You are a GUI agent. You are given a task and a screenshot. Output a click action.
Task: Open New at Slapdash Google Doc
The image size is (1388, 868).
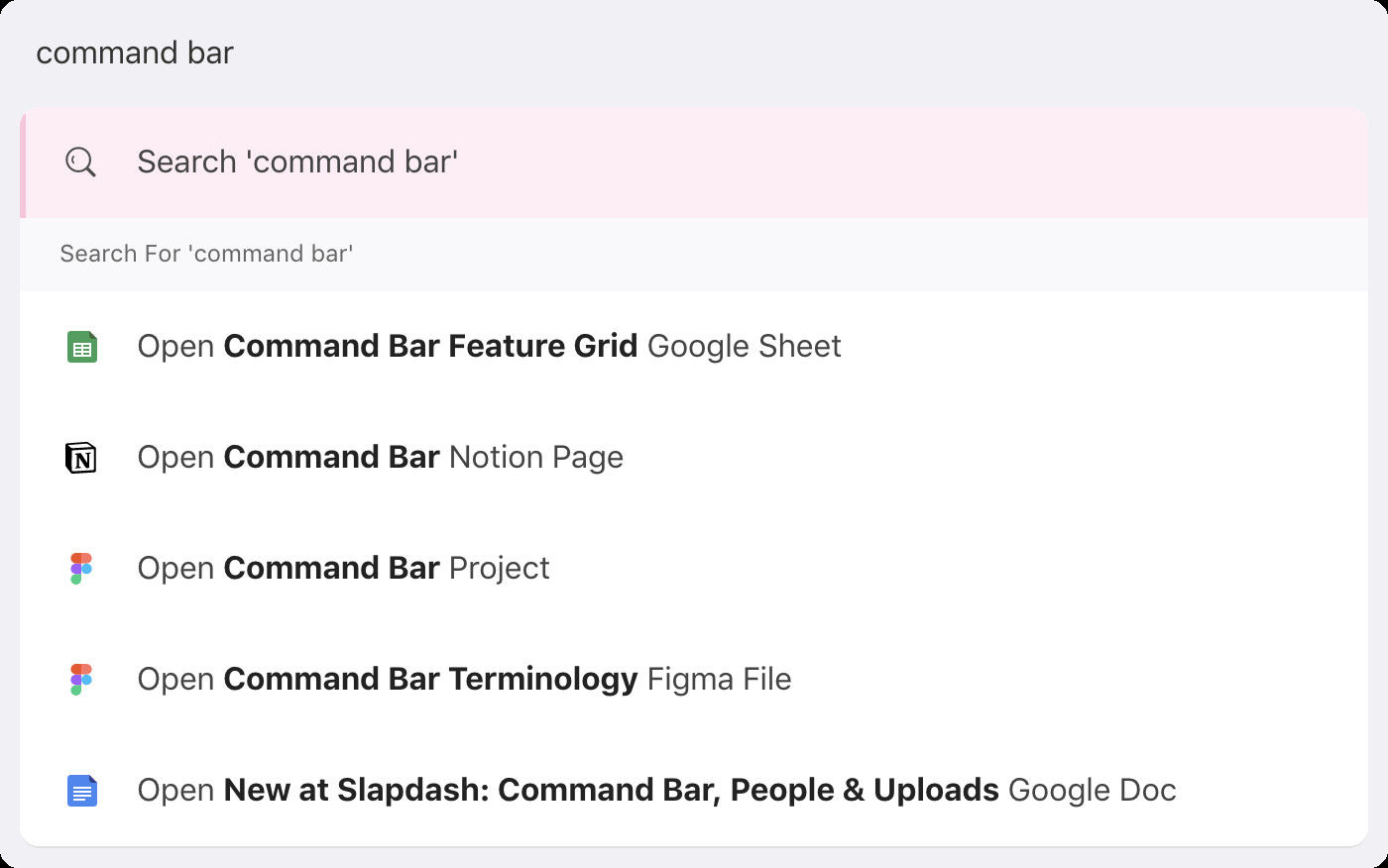pyautogui.click(x=694, y=791)
